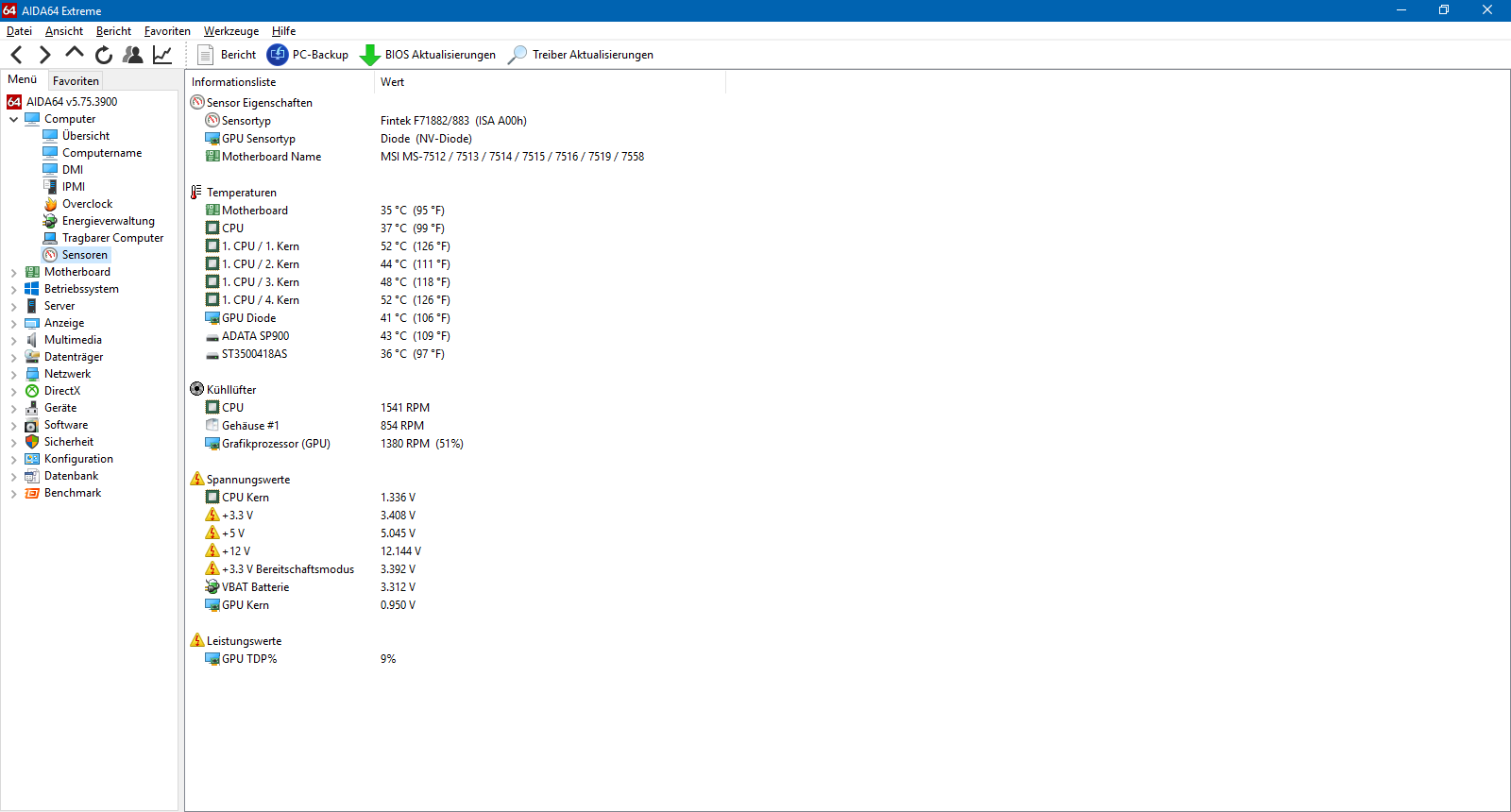Expand the Datenträger tree node
Image resolution: width=1511 pixels, height=812 pixels.
[13, 357]
